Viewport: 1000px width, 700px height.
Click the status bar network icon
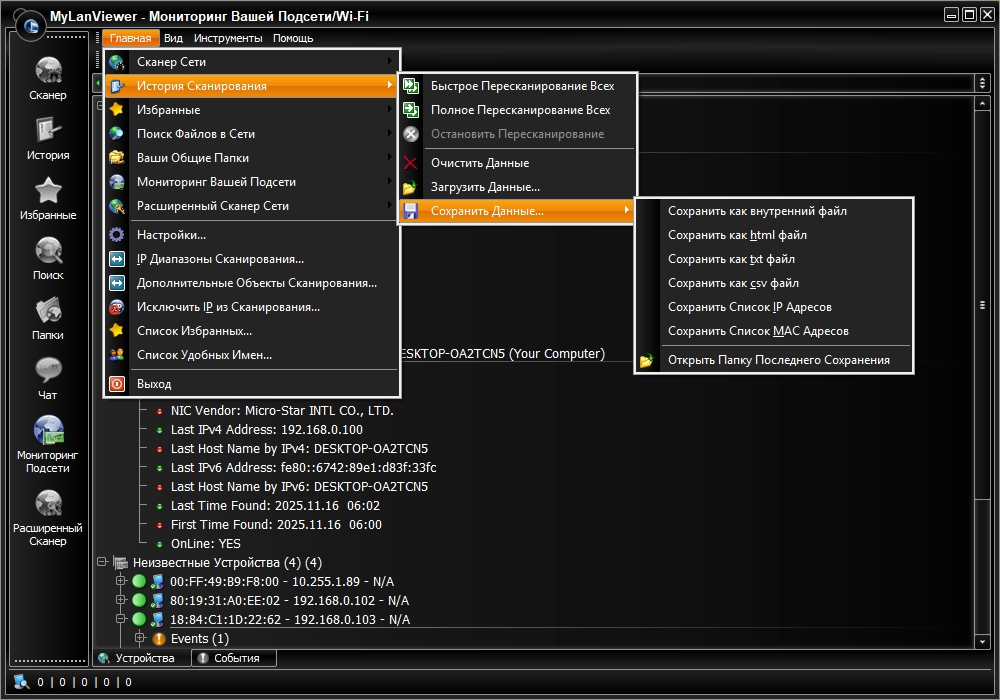[21, 682]
